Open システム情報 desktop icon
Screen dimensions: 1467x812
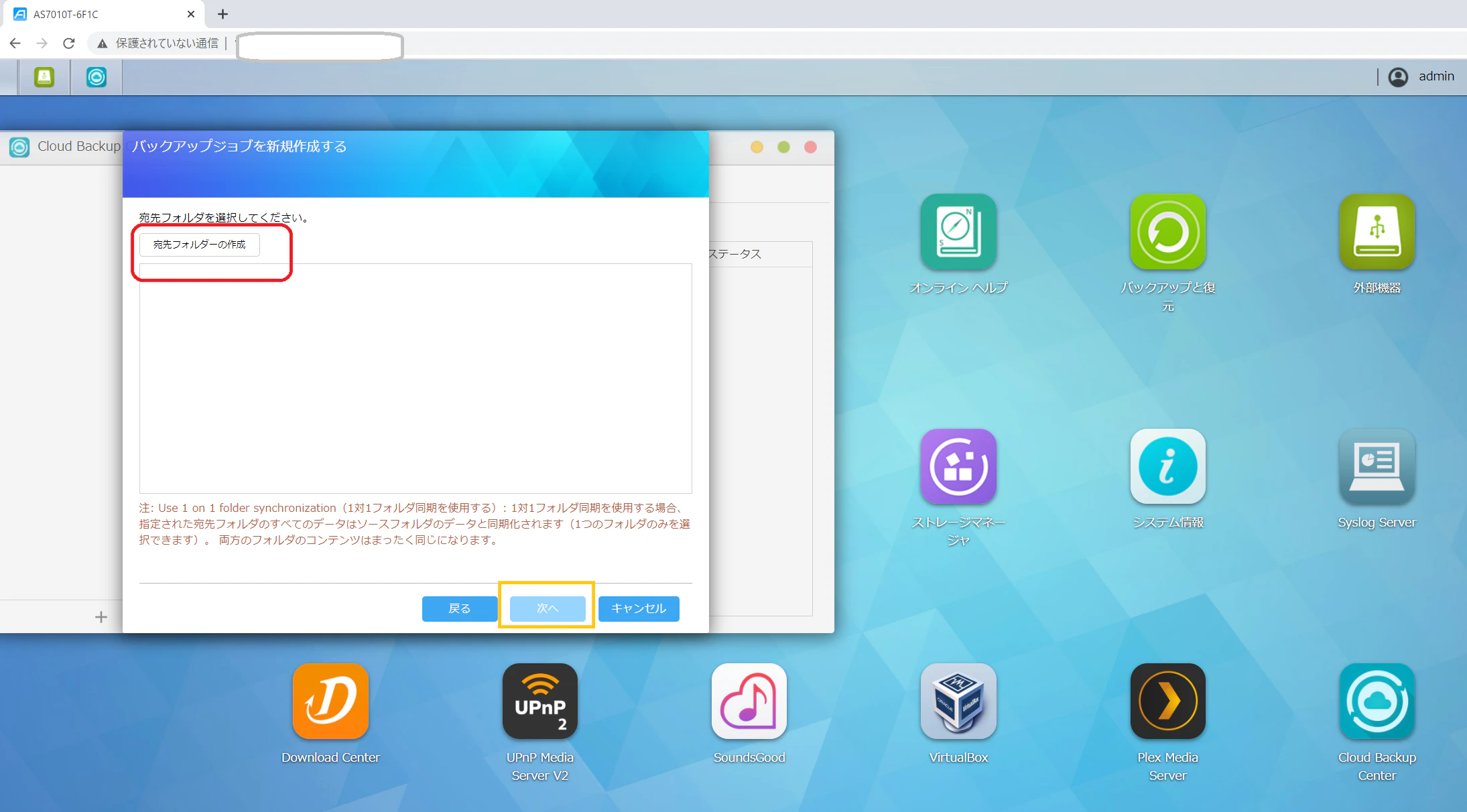coord(1167,466)
